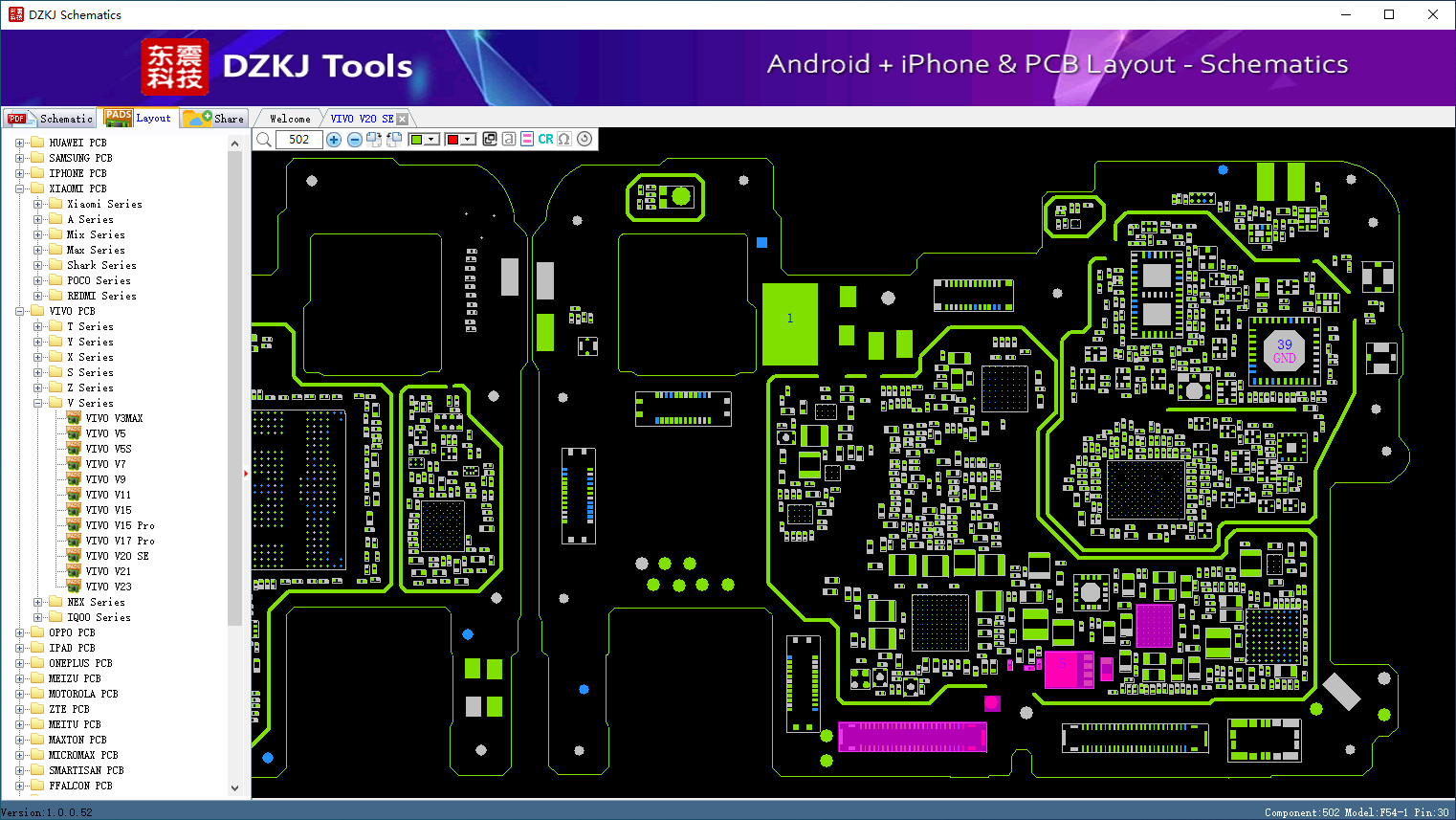Click the large green pad labeled 1

(x=790, y=323)
